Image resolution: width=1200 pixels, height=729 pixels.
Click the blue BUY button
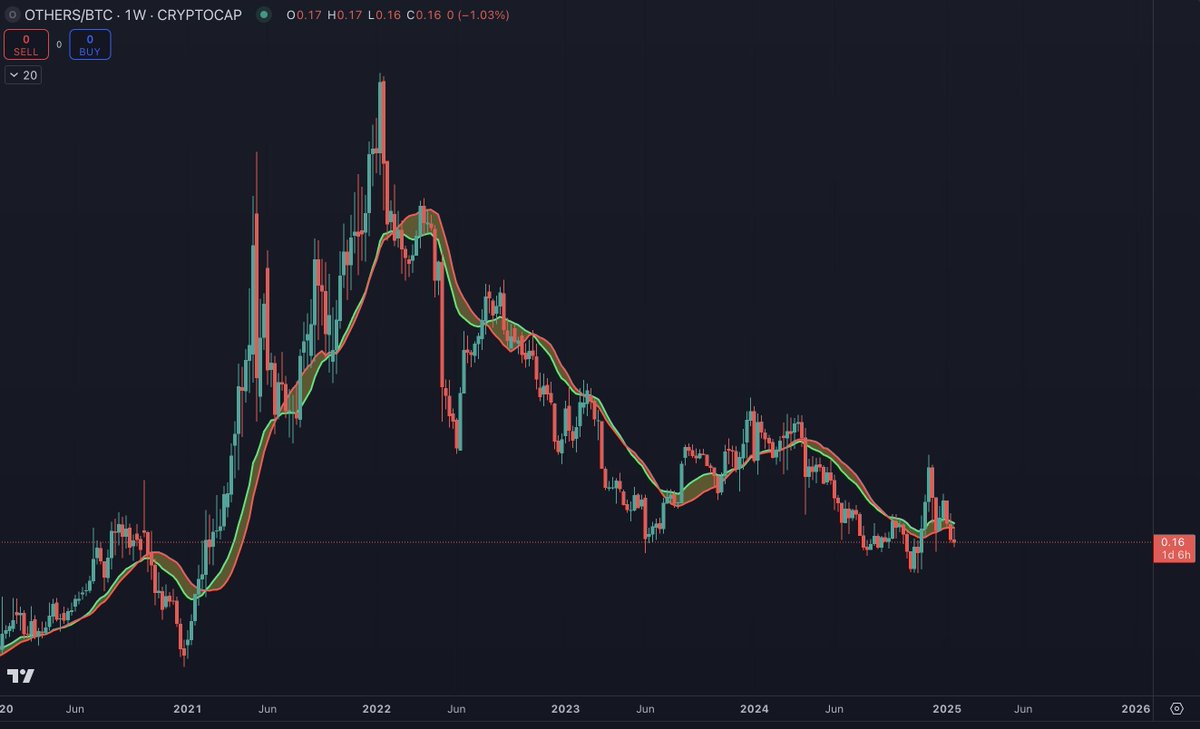pos(90,44)
